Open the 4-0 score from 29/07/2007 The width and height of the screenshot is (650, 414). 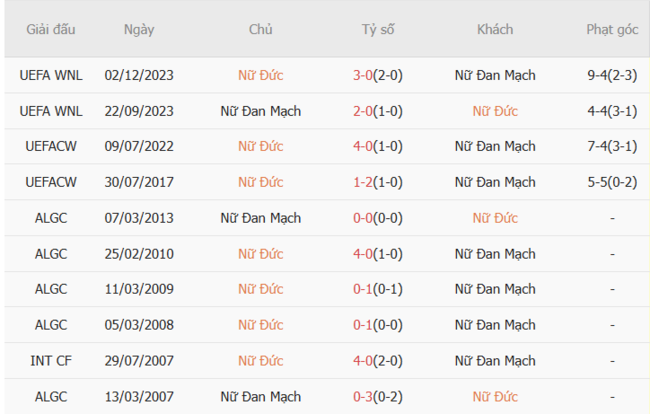pyautogui.click(x=364, y=360)
